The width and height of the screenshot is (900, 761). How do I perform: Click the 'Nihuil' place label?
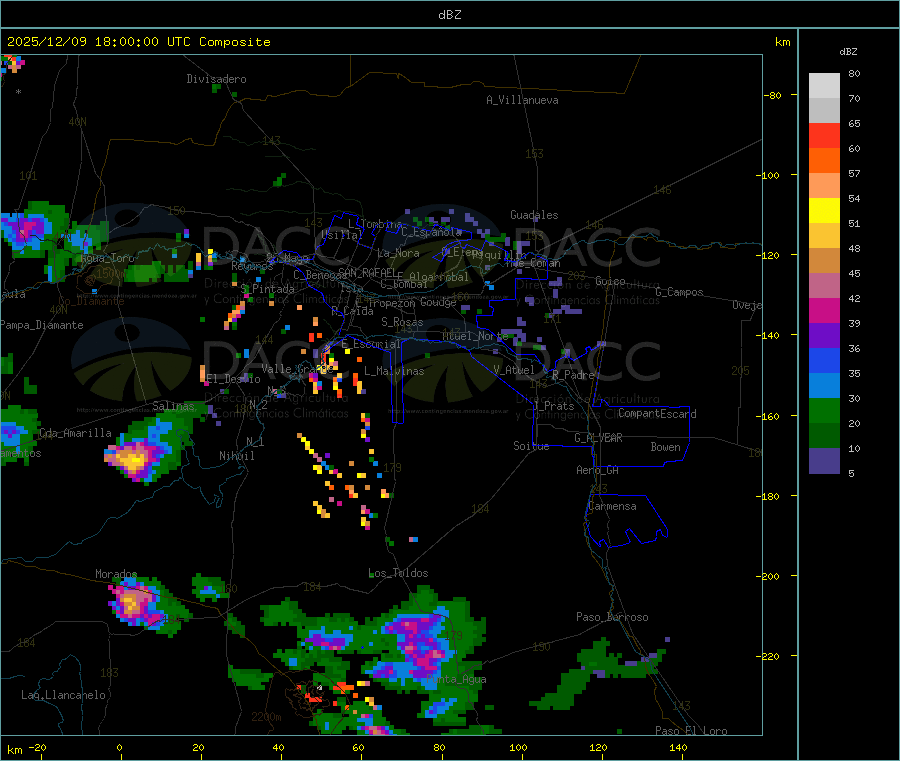[x=236, y=456]
